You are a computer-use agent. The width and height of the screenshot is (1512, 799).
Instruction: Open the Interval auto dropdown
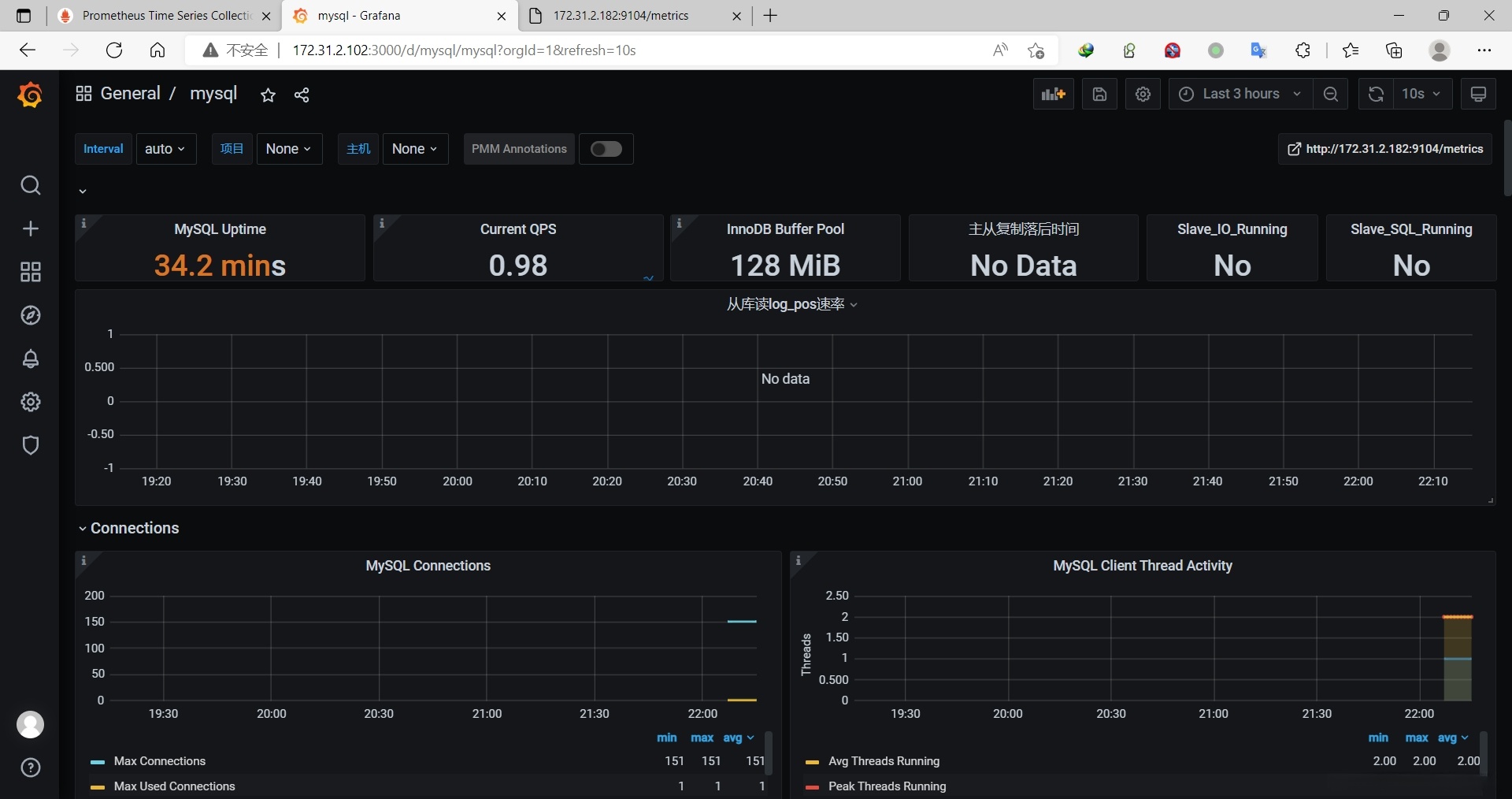(165, 149)
